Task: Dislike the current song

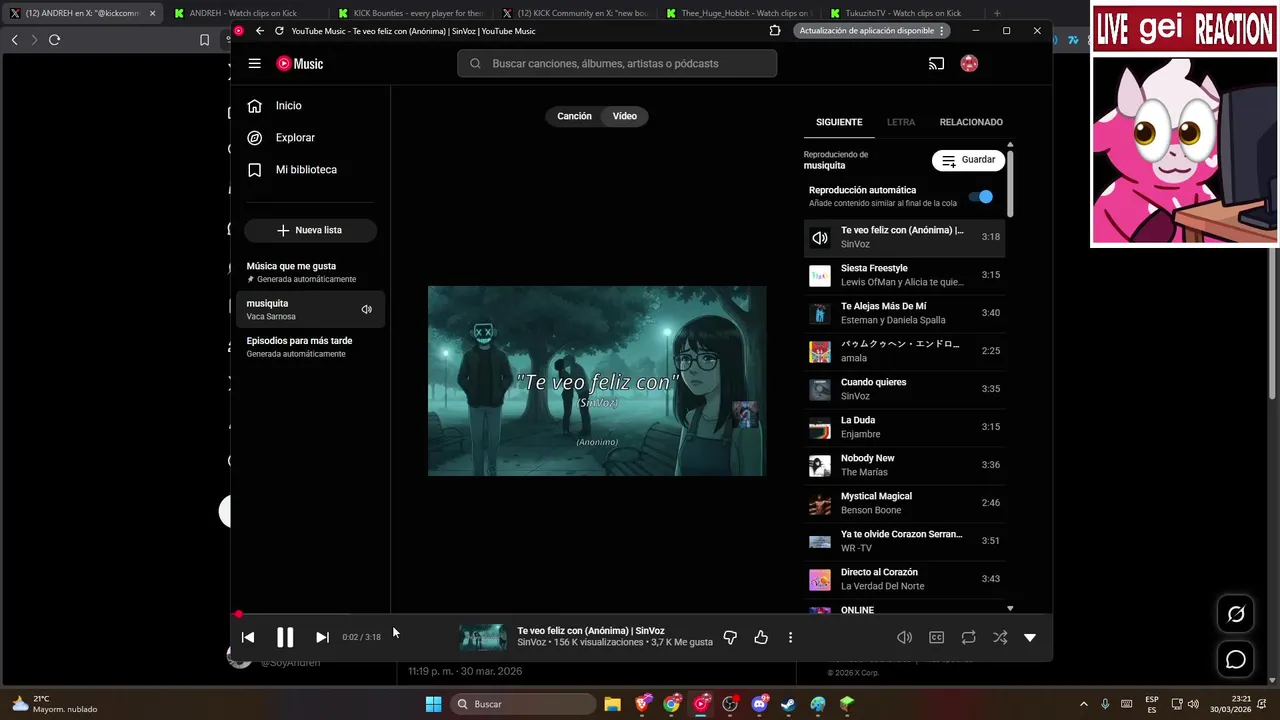Action: (730, 637)
